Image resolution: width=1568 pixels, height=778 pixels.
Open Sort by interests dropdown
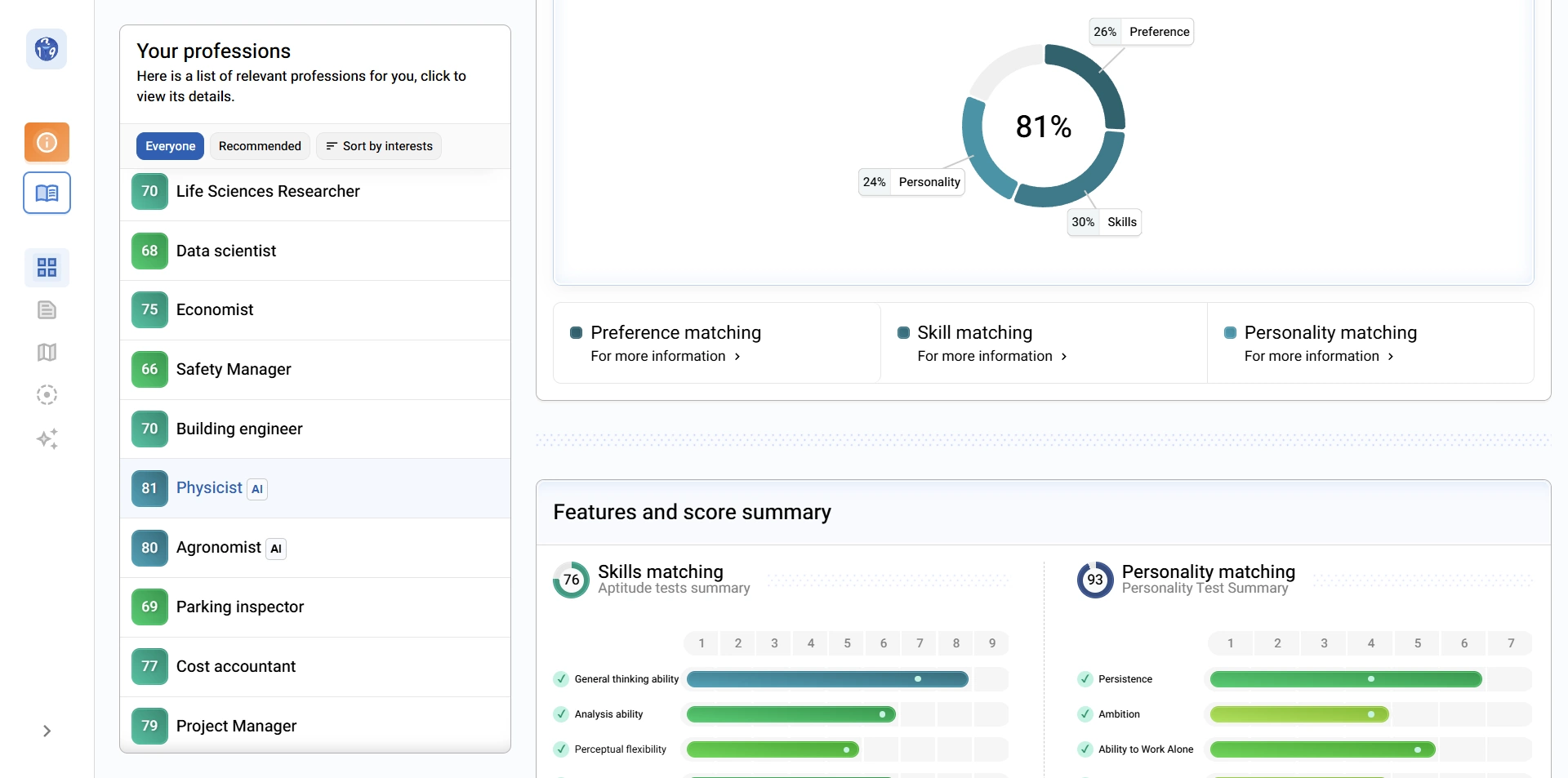coord(379,146)
